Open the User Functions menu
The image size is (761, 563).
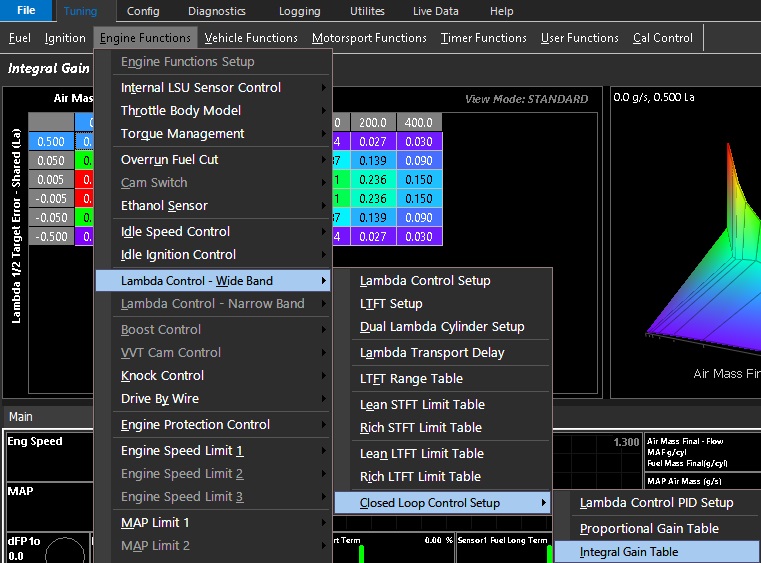coord(579,38)
